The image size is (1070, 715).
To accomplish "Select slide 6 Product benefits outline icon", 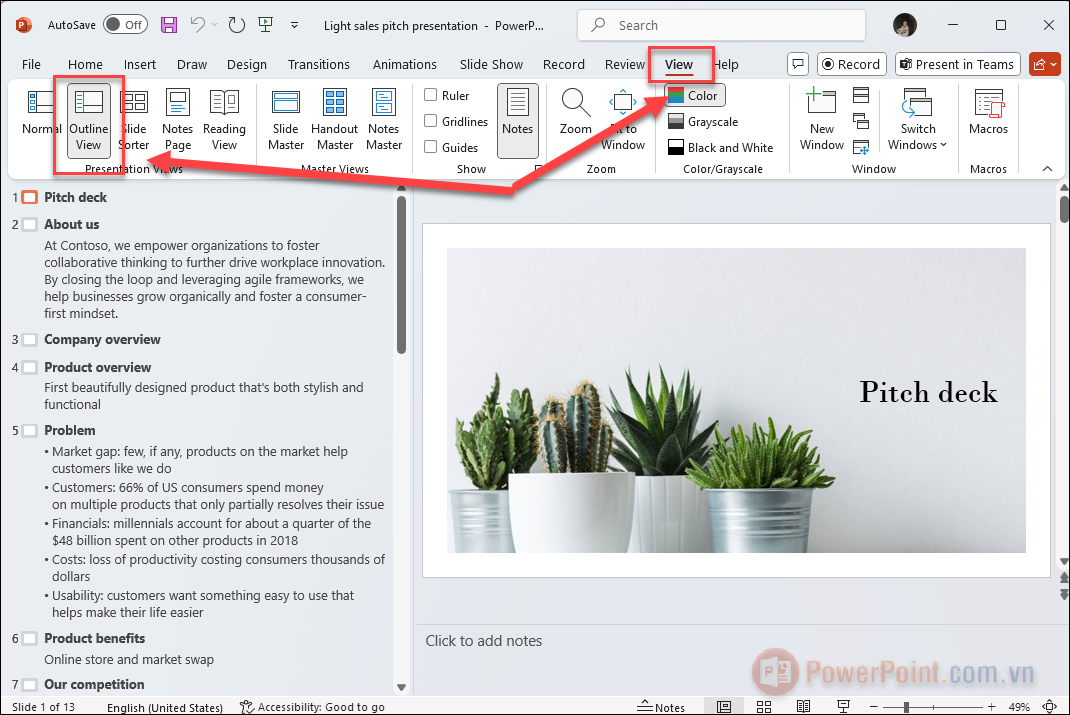I will [29, 639].
